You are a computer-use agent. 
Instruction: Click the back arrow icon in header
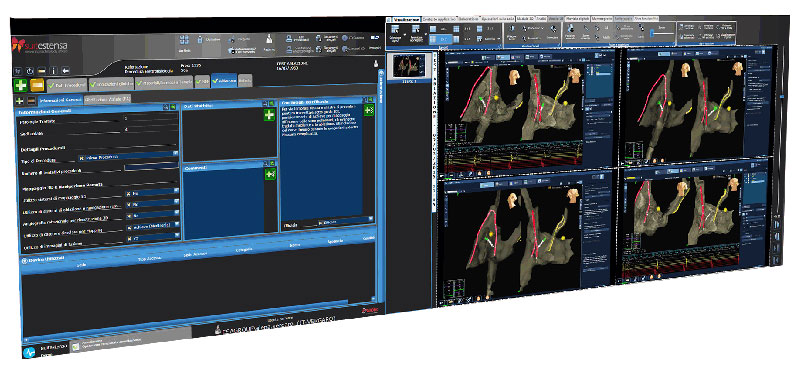[65, 70]
